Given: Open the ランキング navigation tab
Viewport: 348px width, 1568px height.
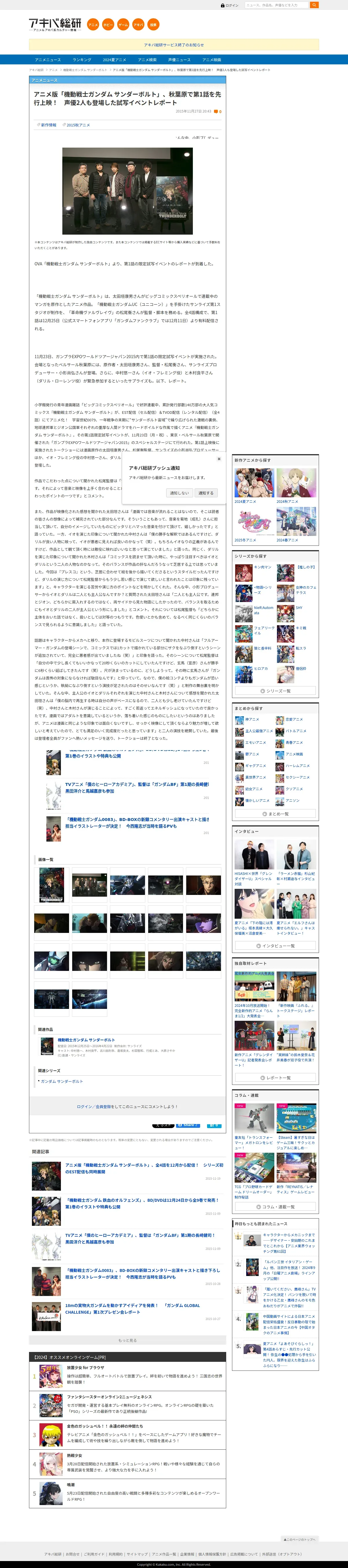Looking at the screenshot, I should 81,60.
